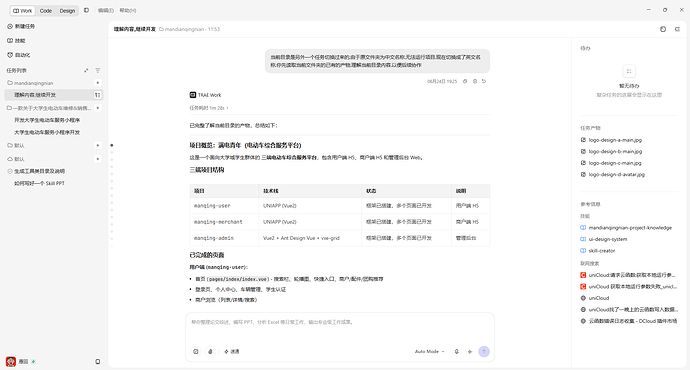Click empty to-do placeholder icon

[x=629, y=71]
